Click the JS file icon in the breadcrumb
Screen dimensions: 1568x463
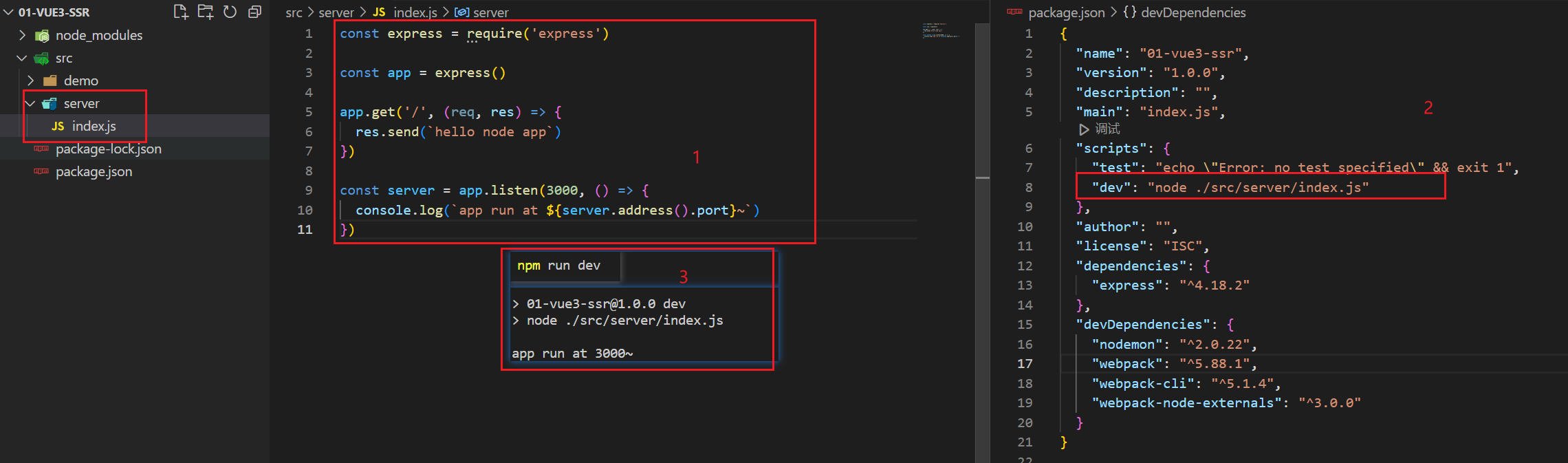click(x=379, y=12)
